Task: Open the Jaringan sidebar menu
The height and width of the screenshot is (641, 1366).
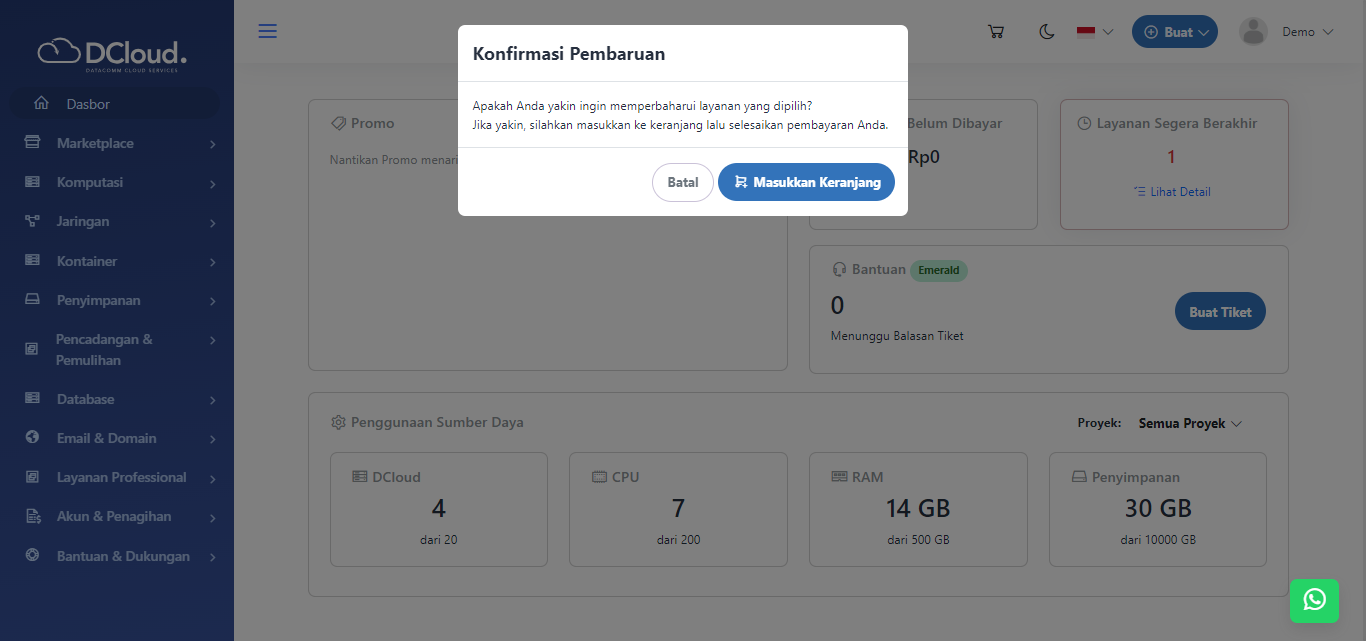Action: 118,221
